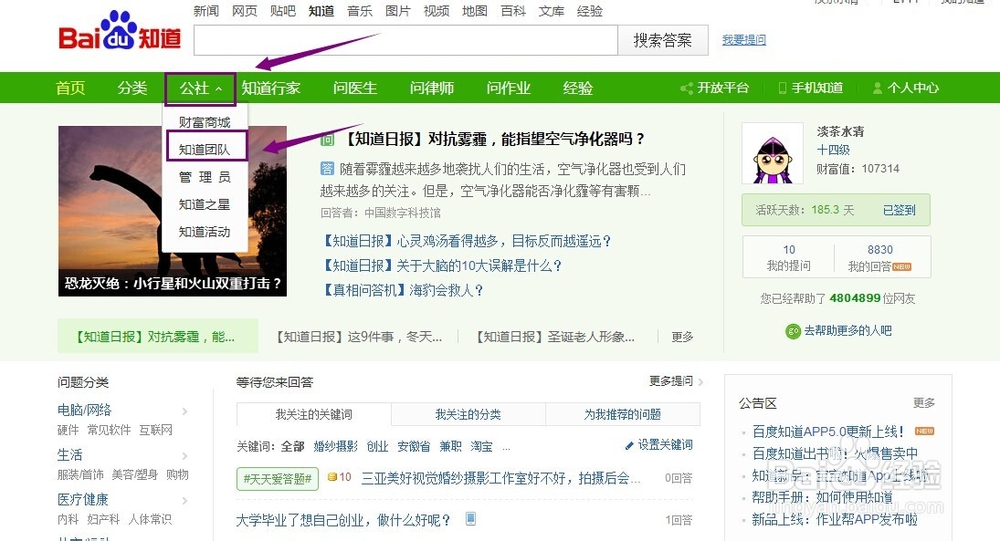
Task: Click the Baidu Zhidao logo
Action: coord(120,33)
